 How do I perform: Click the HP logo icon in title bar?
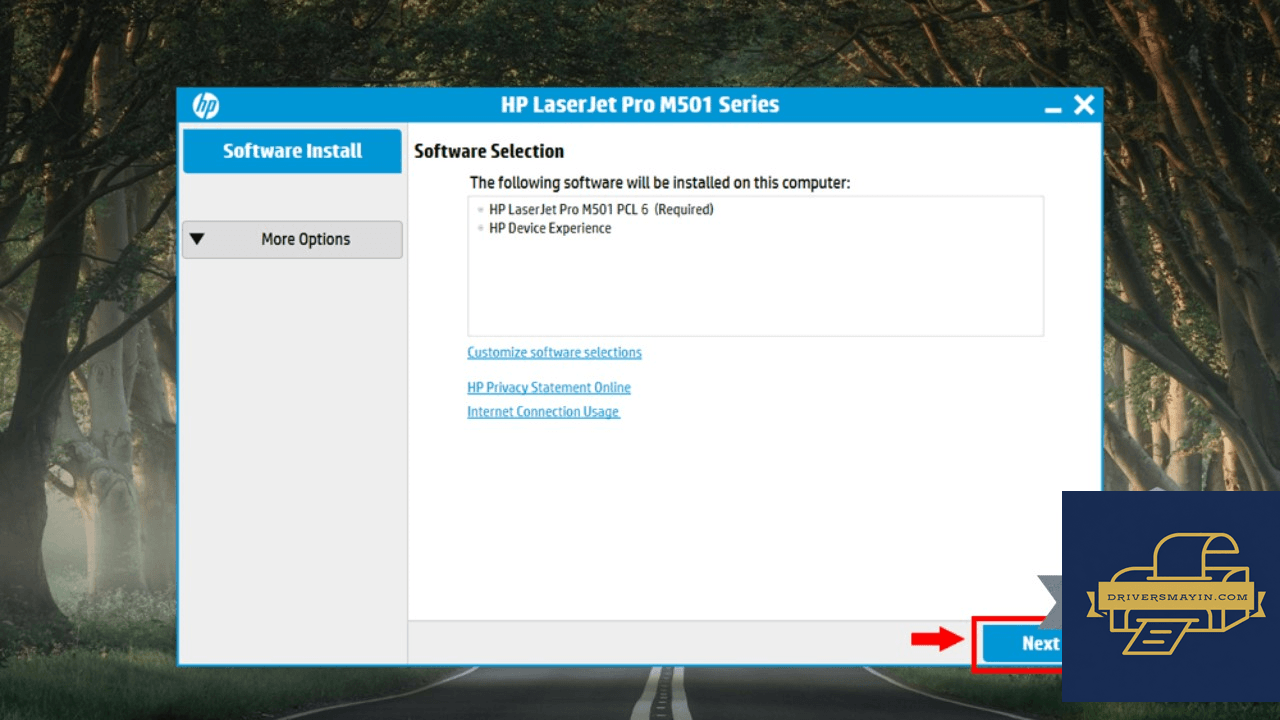click(x=206, y=105)
